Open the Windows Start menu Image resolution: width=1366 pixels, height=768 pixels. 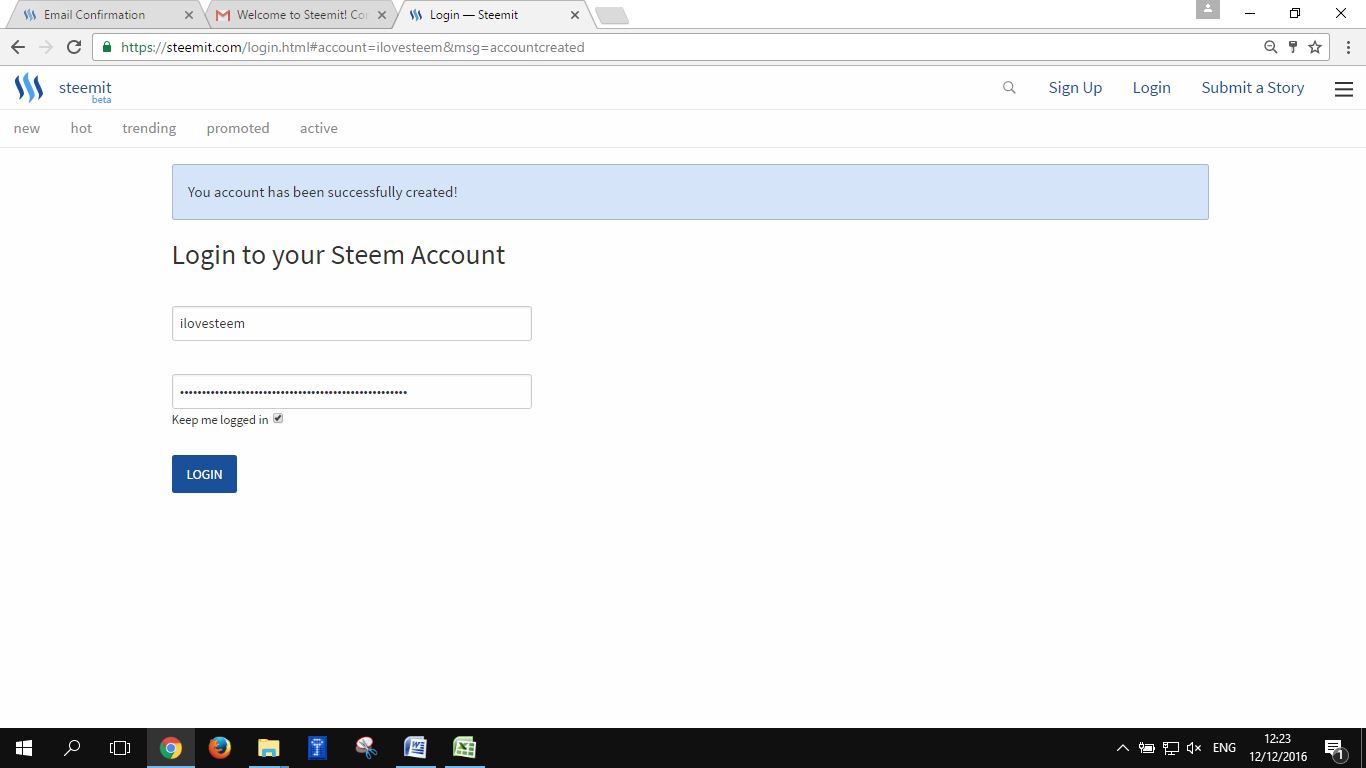point(24,748)
